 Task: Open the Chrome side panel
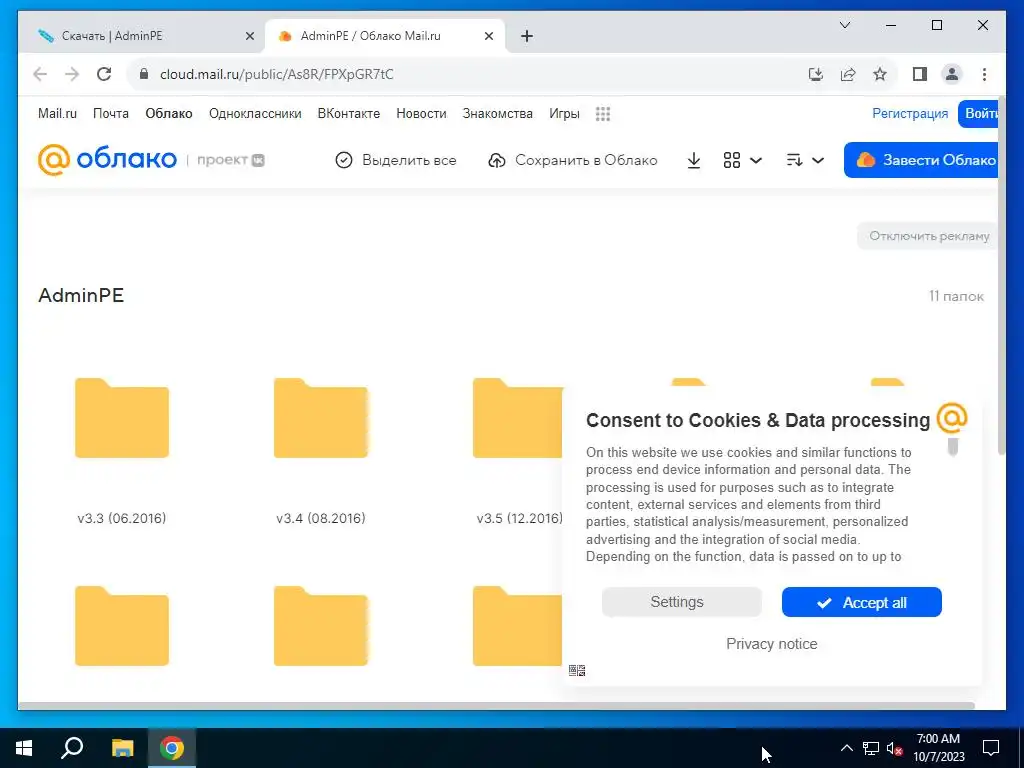(x=920, y=74)
